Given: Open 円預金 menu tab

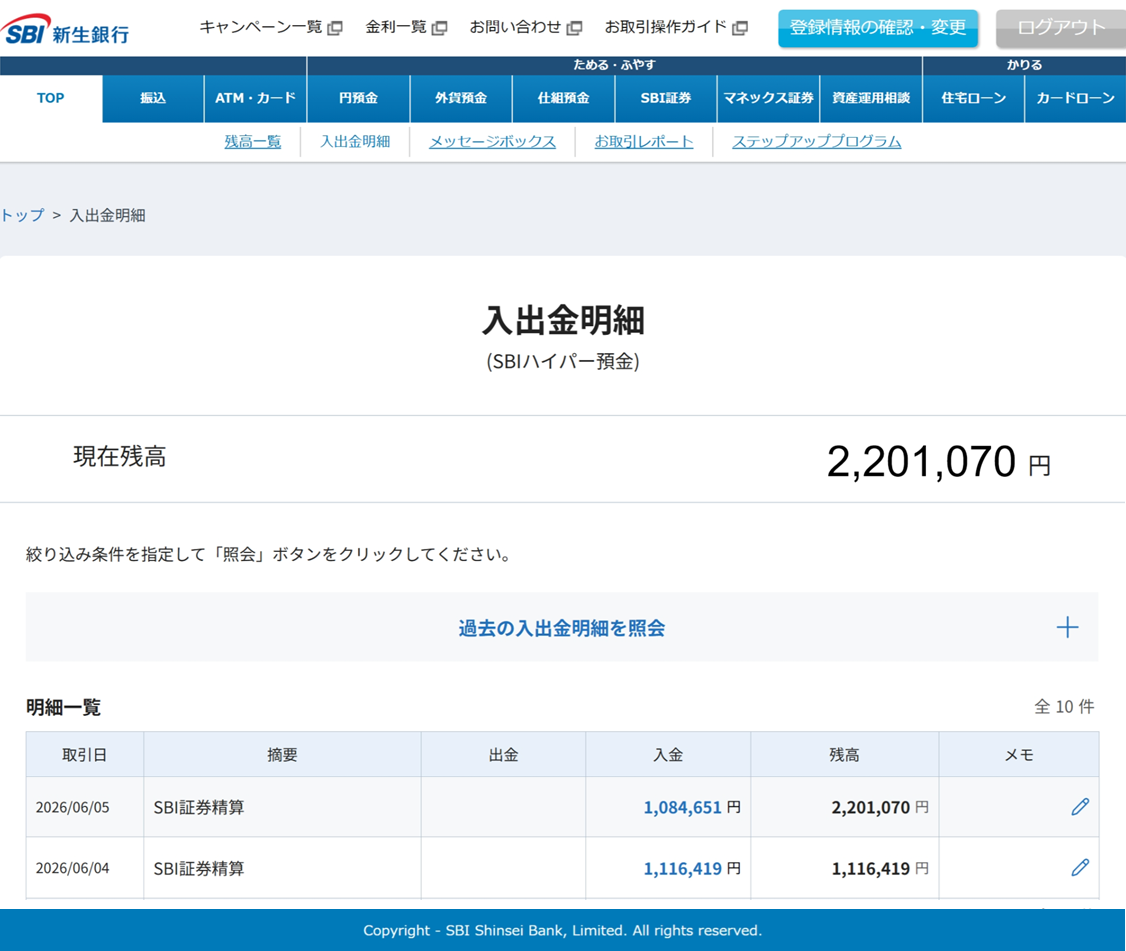Looking at the screenshot, I should 358,98.
